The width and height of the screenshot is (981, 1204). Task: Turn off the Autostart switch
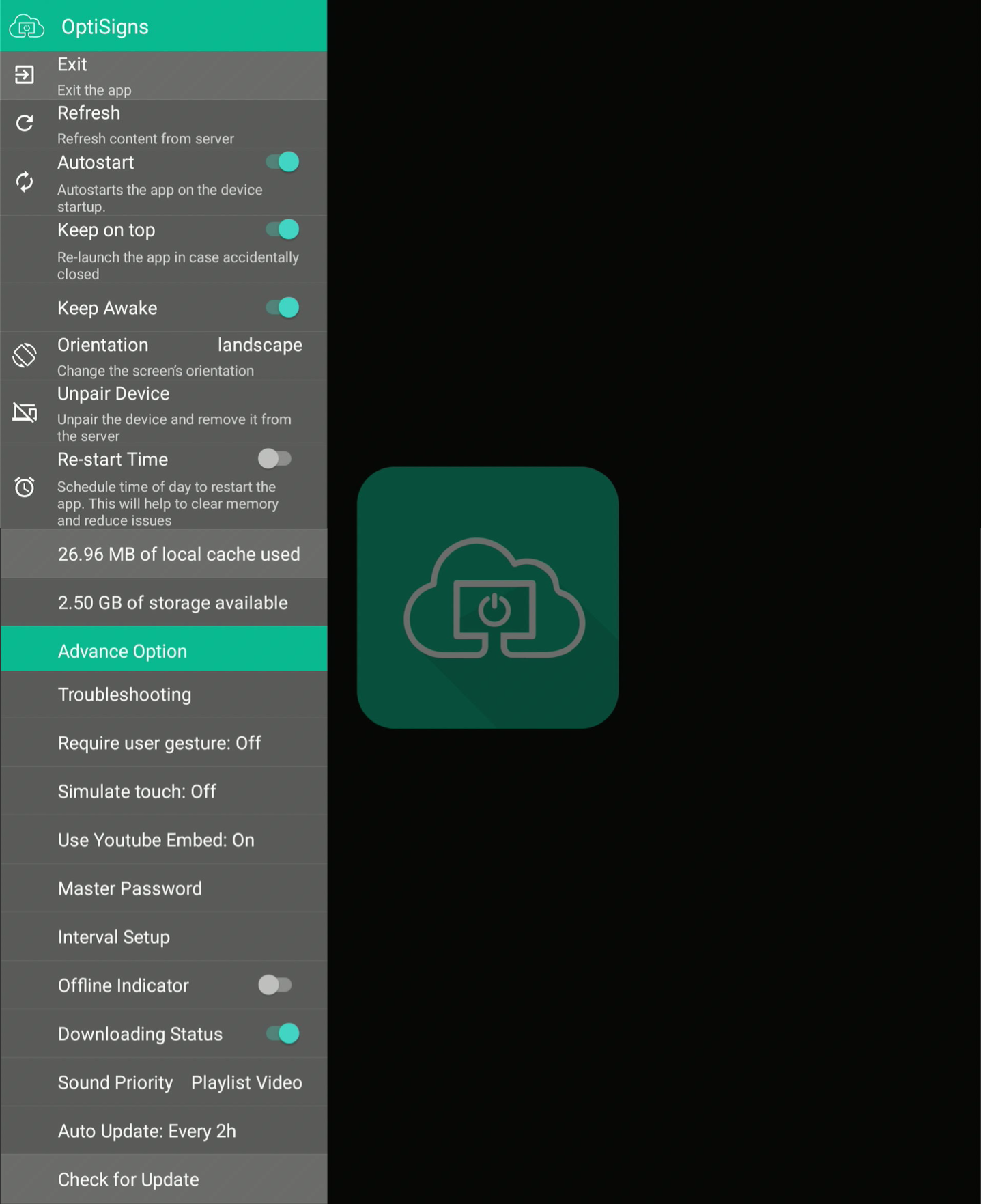[x=283, y=163]
